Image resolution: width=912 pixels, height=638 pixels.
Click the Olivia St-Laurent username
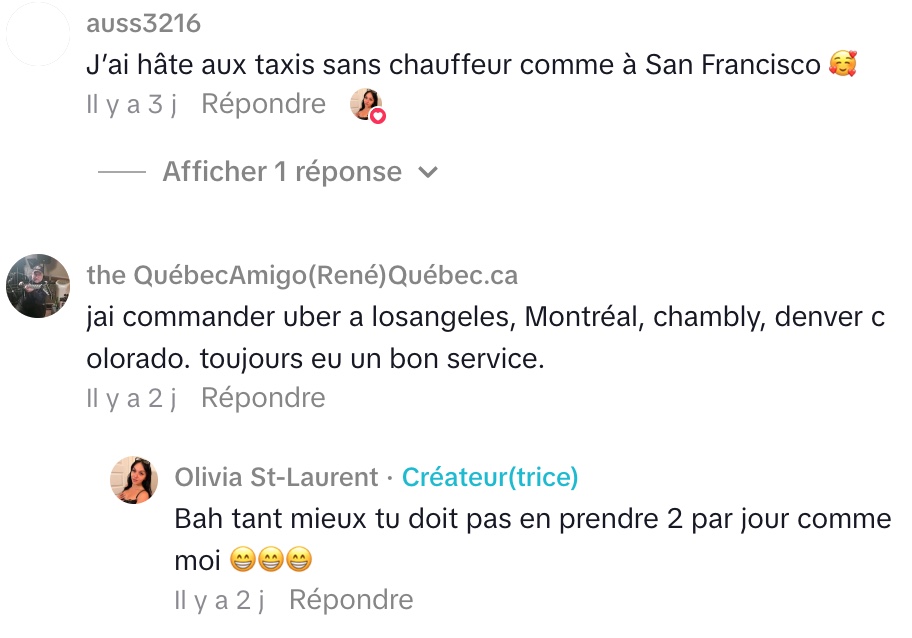(x=276, y=477)
